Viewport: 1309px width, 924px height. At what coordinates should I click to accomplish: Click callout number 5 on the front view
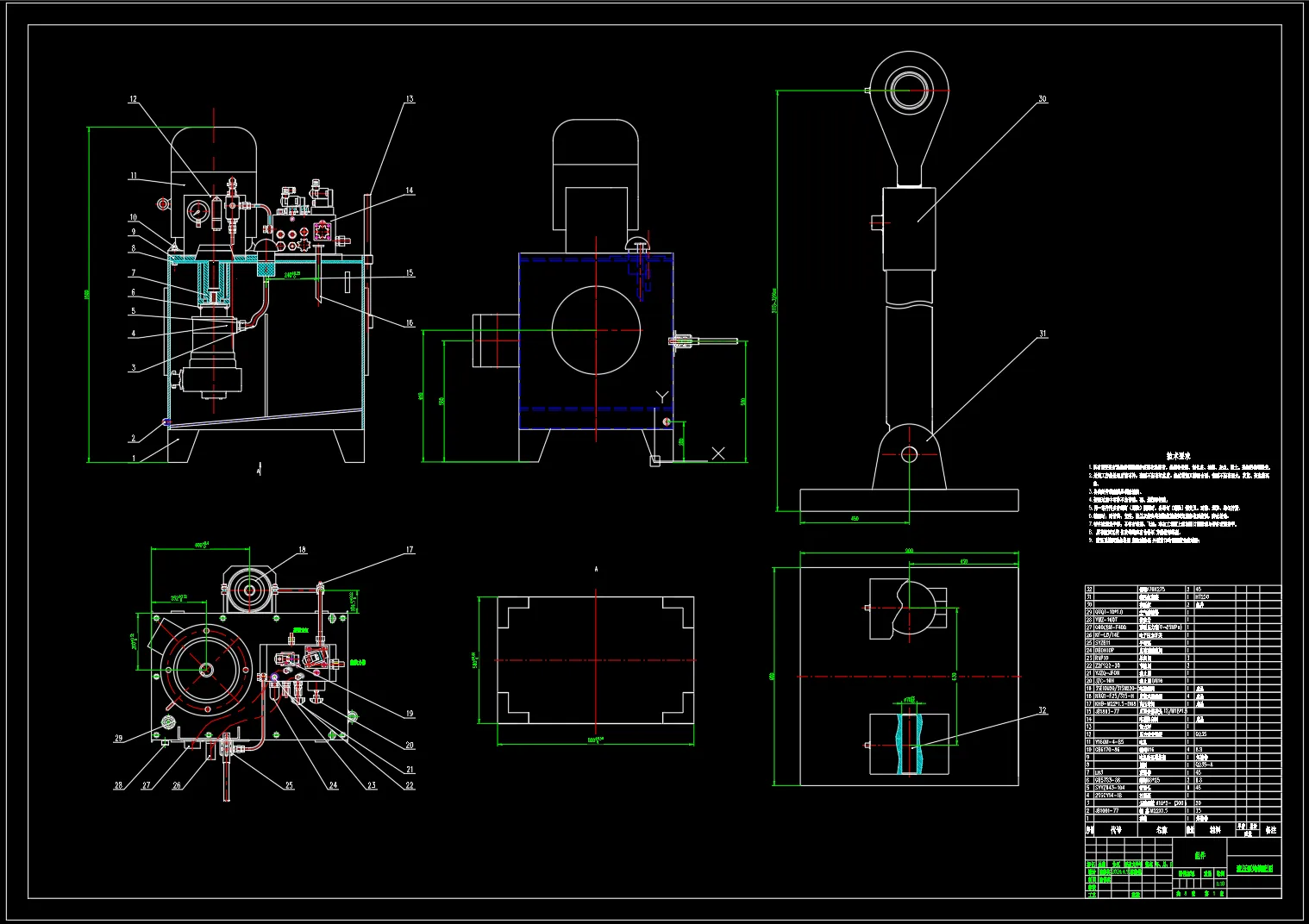tap(133, 311)
